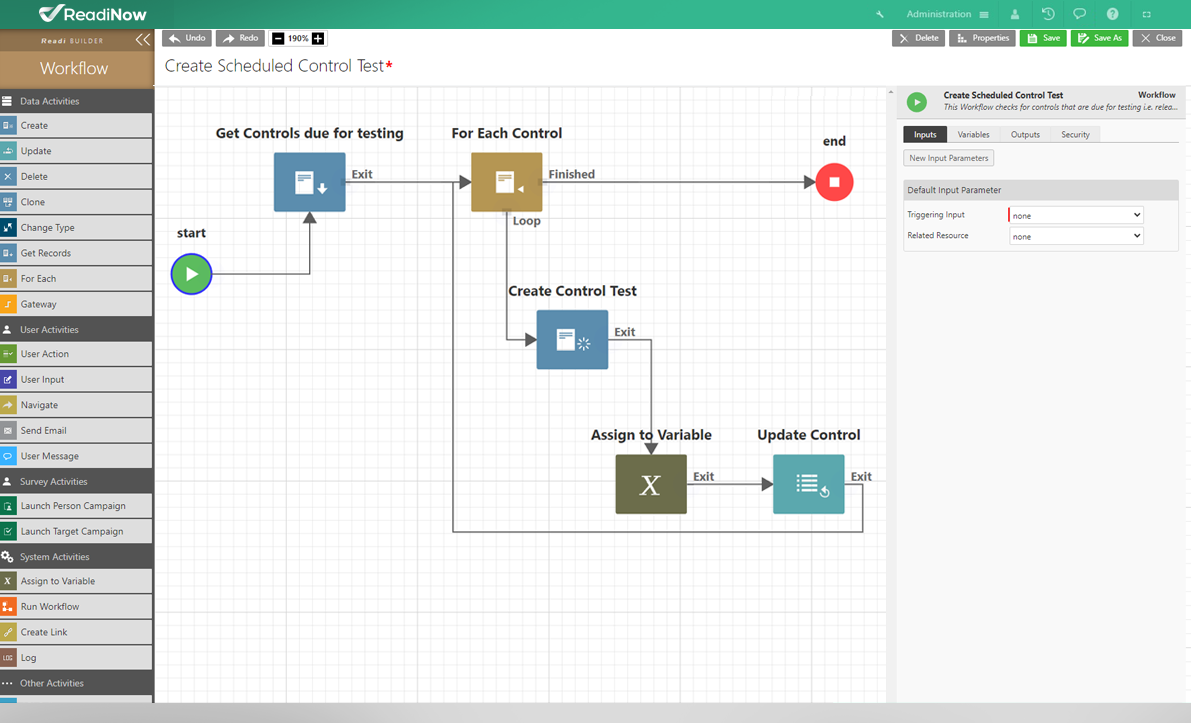The width and height of the screenshot is (1191, 723).
Task: Select the Assign to Variable canvas node
Action: tap(651, 485)
